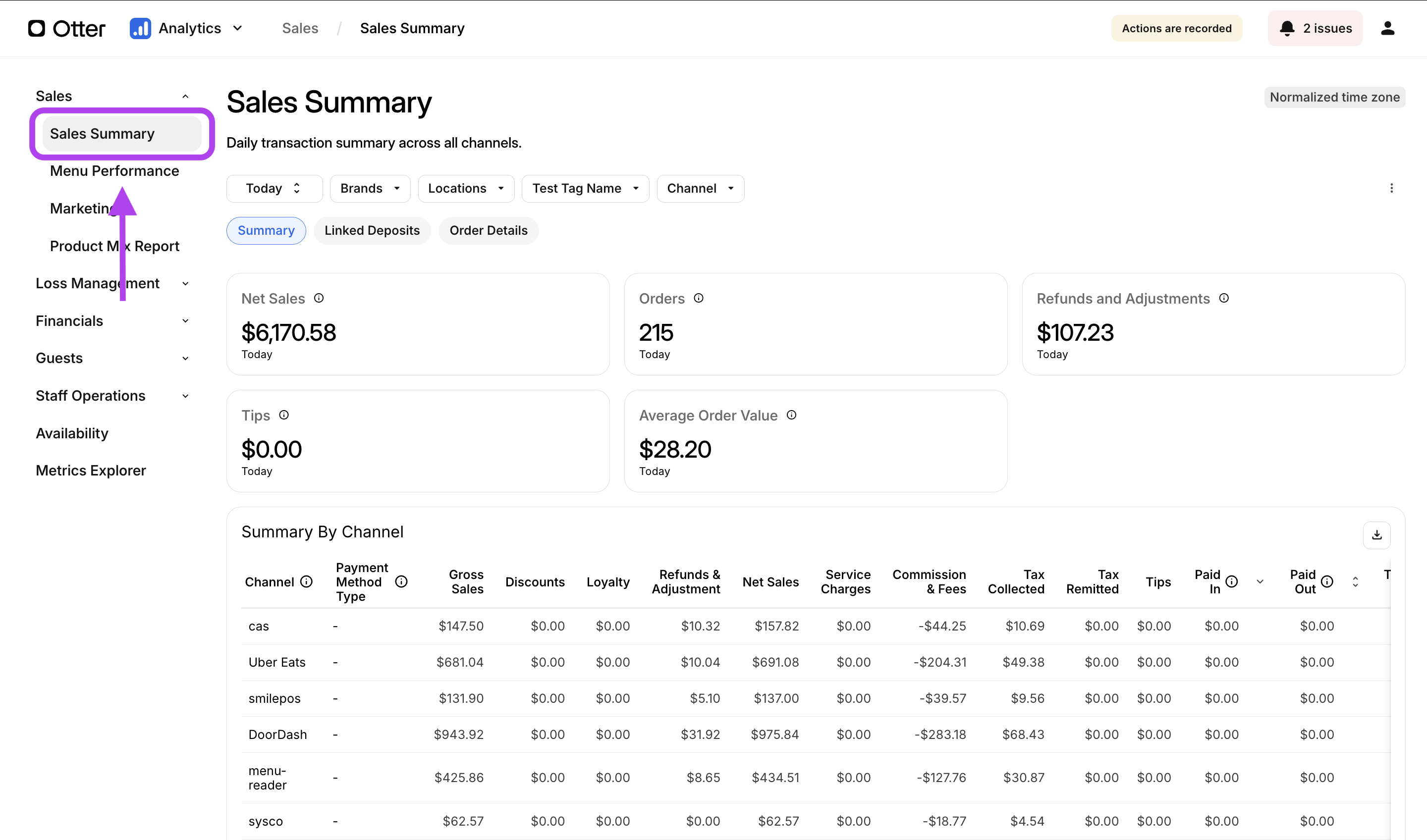Toggle sort chevron beside Paid In column

coord(1260,581)
